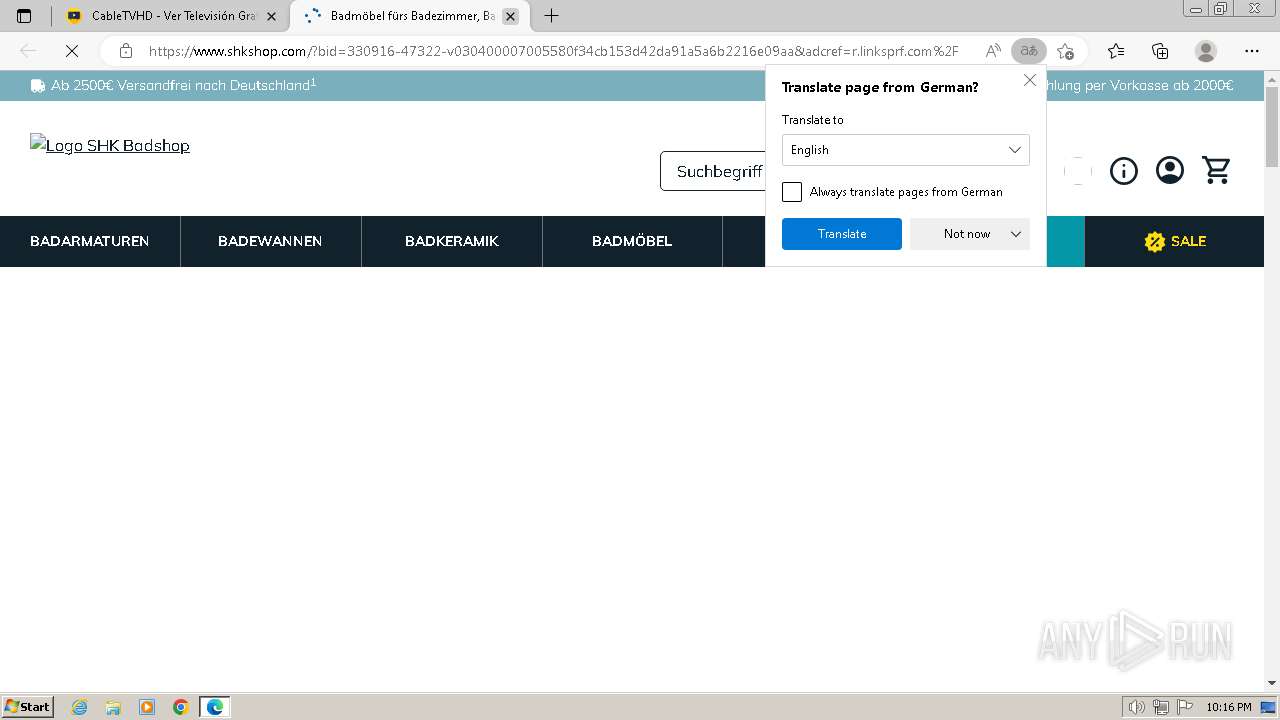Open the BADEWANNEN menu
The width and height of the screenshot is (1280, 720).
pos(270,241)
